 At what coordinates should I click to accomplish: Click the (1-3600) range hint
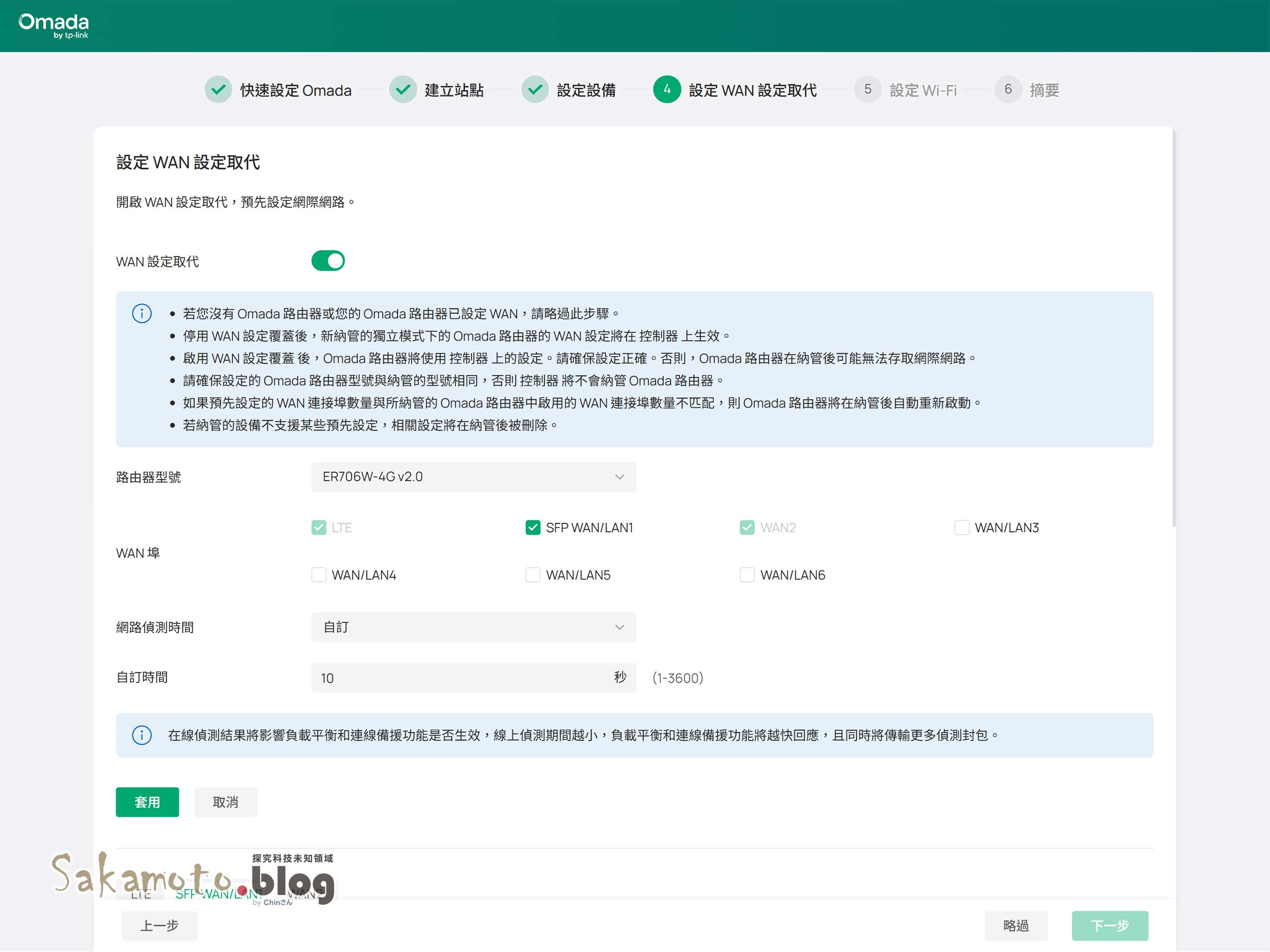click(678, 678)
